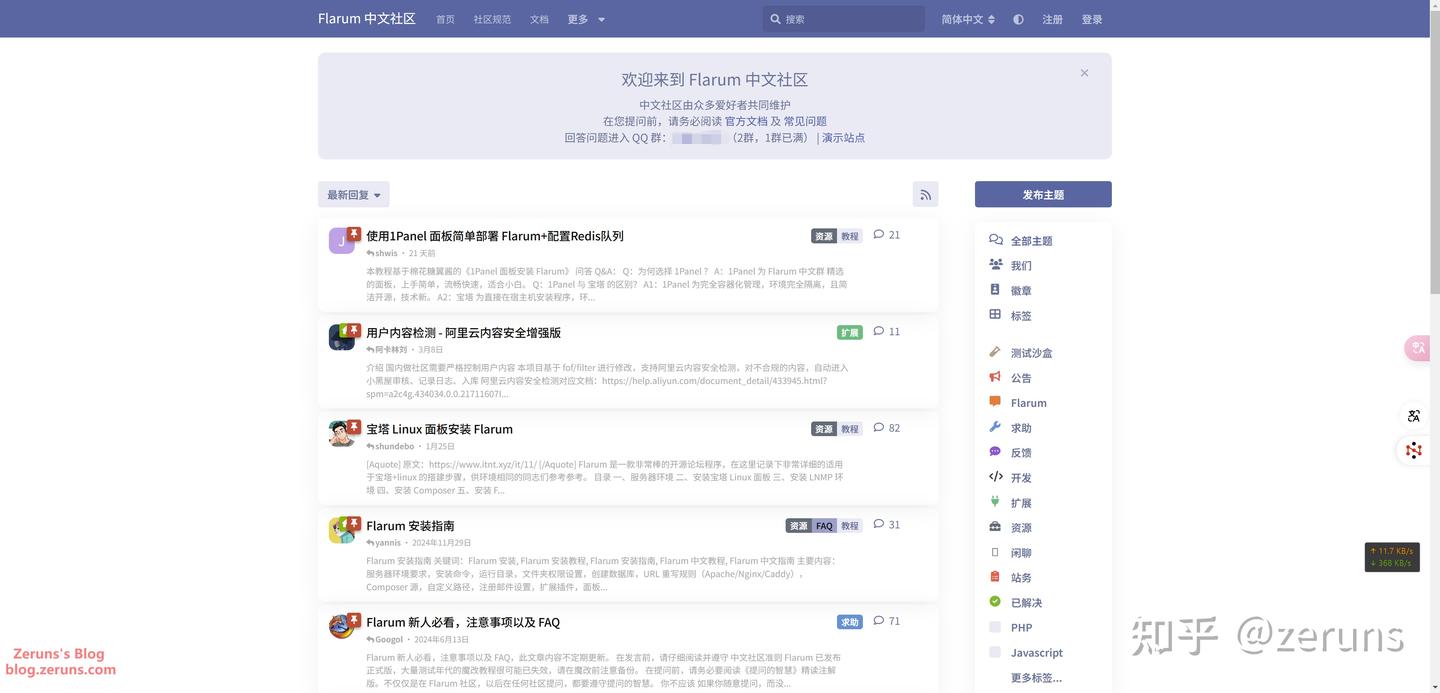Click the 公告 announcement megaphone icon
This screenshot has height=693, width=1440.
tap(995, 377)
